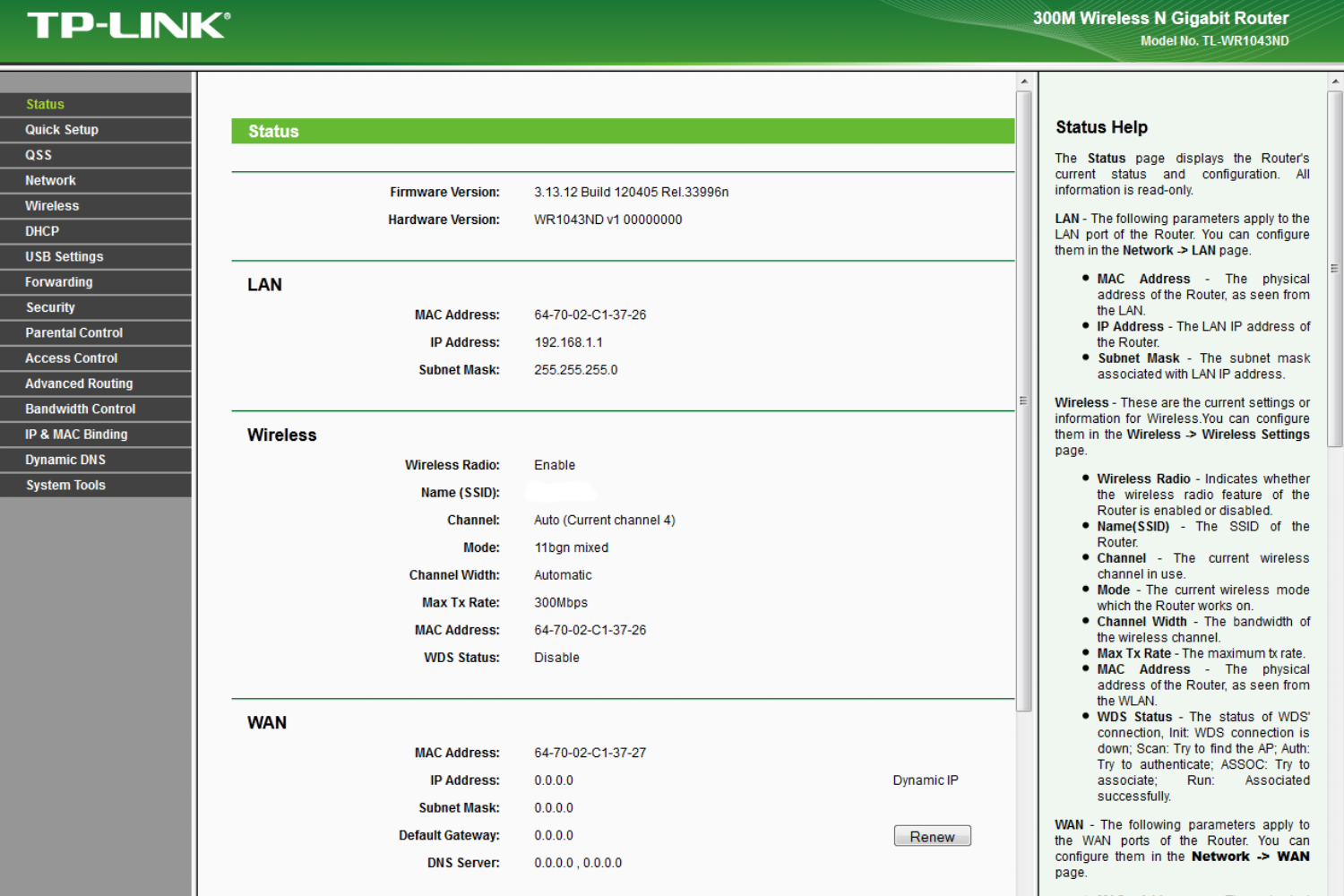Select the Status menu item
The height and width of the screenshot is (896, 1344).
[x=45, y=105]
